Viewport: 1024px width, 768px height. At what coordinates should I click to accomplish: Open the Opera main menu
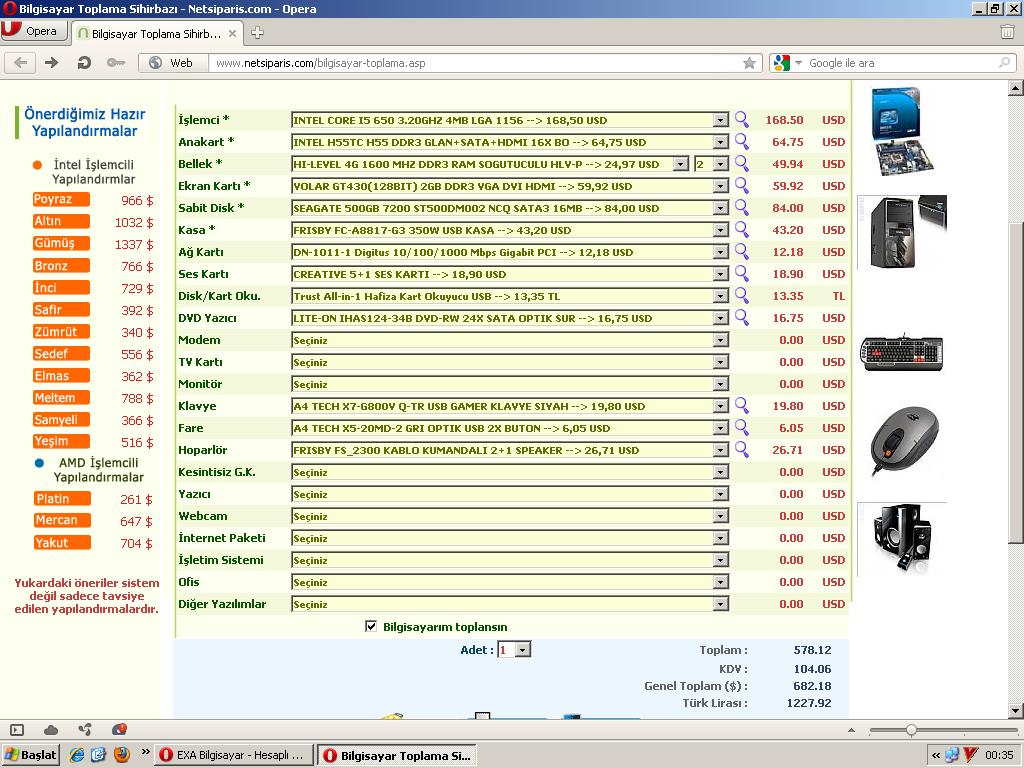[x=32, y=31]
